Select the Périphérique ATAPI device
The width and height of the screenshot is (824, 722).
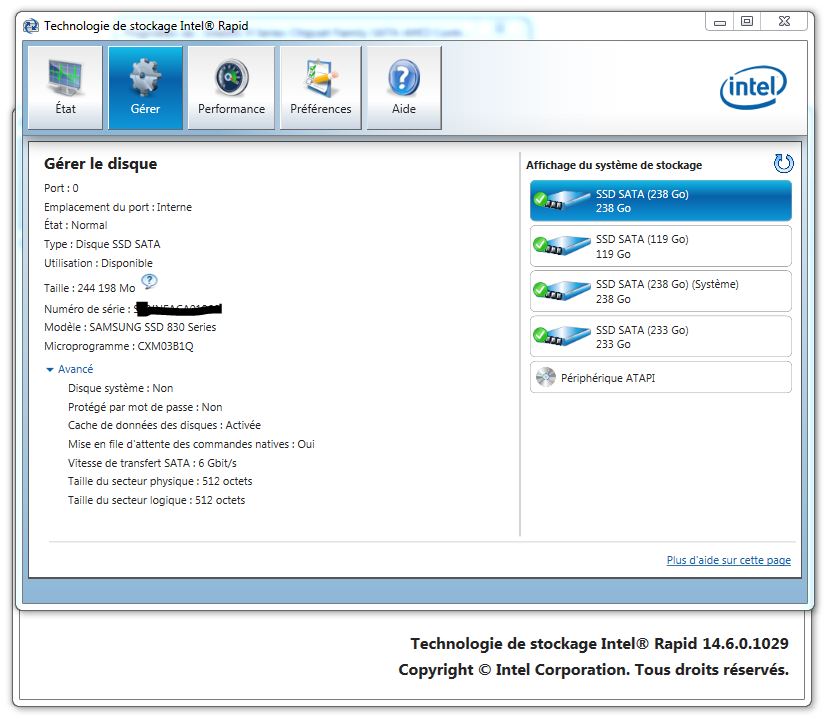click(x=661, y=377)
